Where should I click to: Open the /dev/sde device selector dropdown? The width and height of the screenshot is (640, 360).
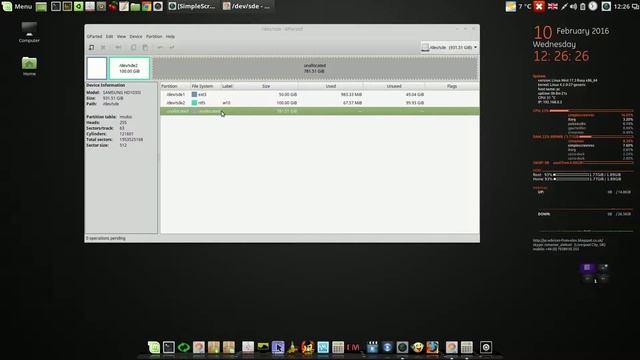click(x=449, y=47)
